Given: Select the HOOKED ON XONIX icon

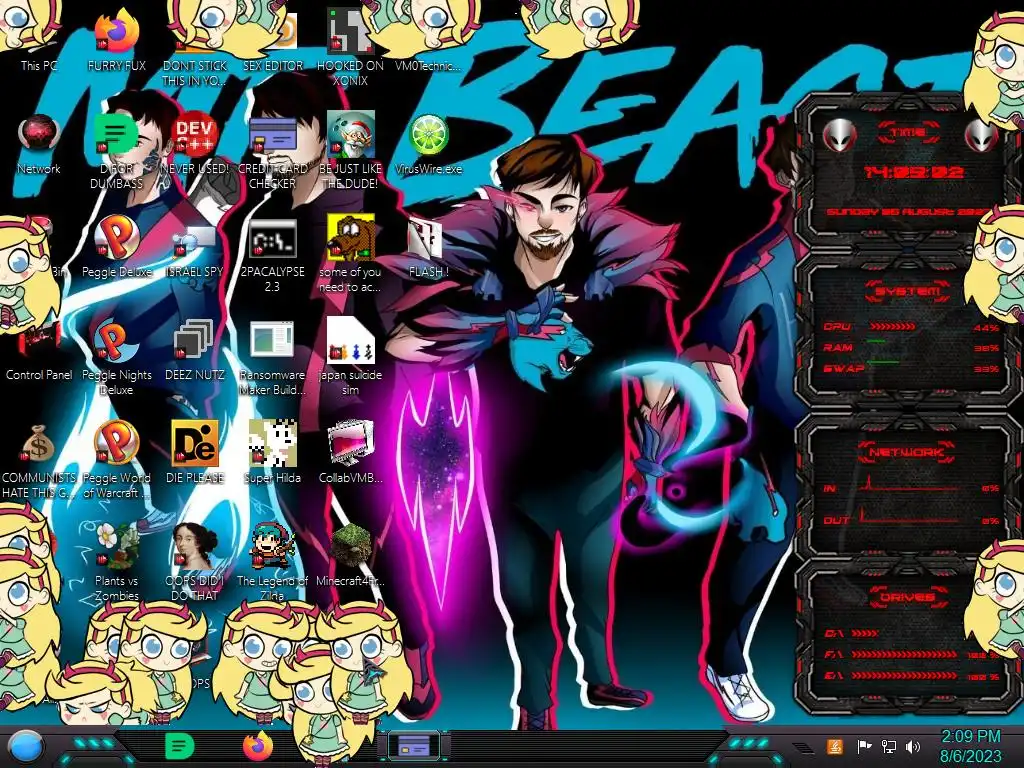Looking at the screenshot, I should point(350,47).
